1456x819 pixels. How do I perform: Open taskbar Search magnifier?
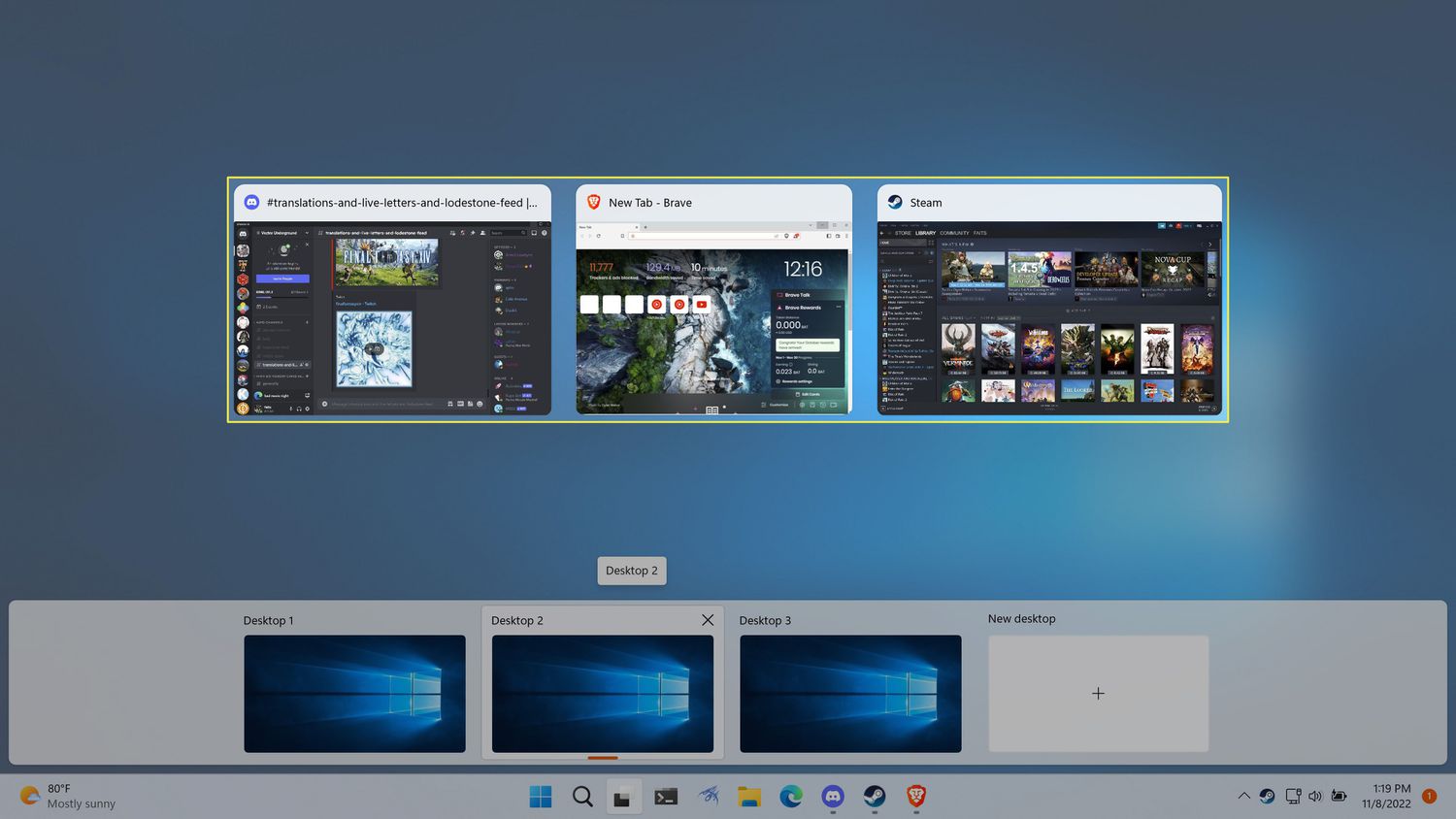[x=582, y=797]
